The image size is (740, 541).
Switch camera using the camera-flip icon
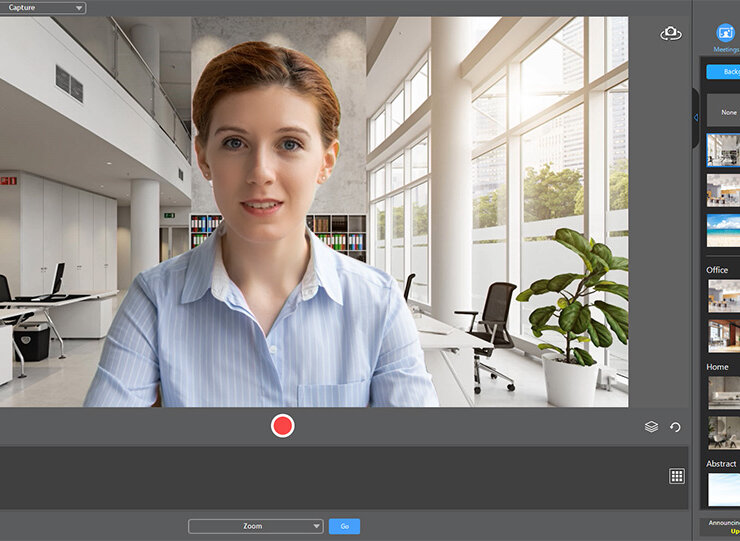click(x=670, y=34)
